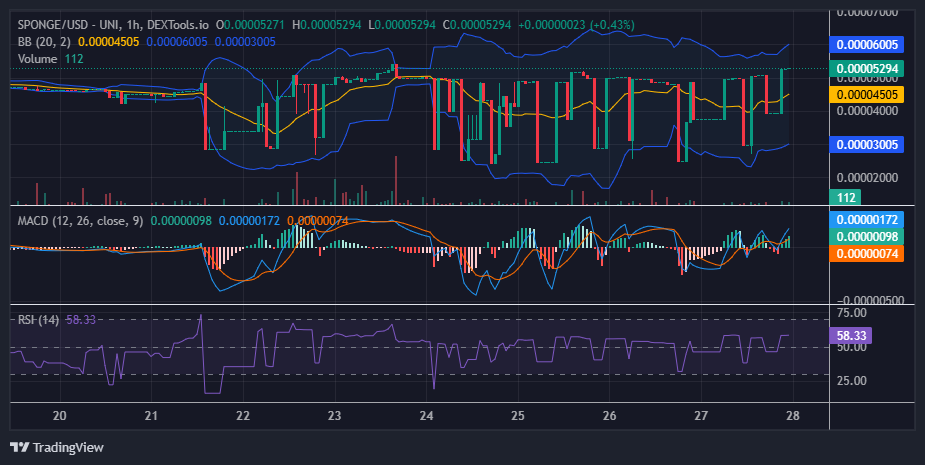925x465 pixels.
Task: Click the Volume 112 legend
Action: (51, 58)
